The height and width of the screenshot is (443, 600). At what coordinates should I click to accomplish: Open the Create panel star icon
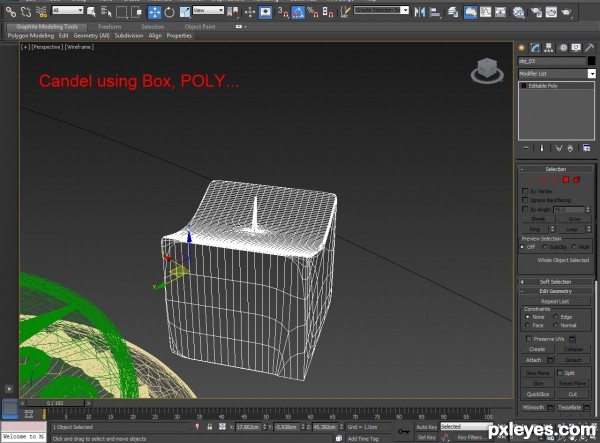click(x=521, y=48)
